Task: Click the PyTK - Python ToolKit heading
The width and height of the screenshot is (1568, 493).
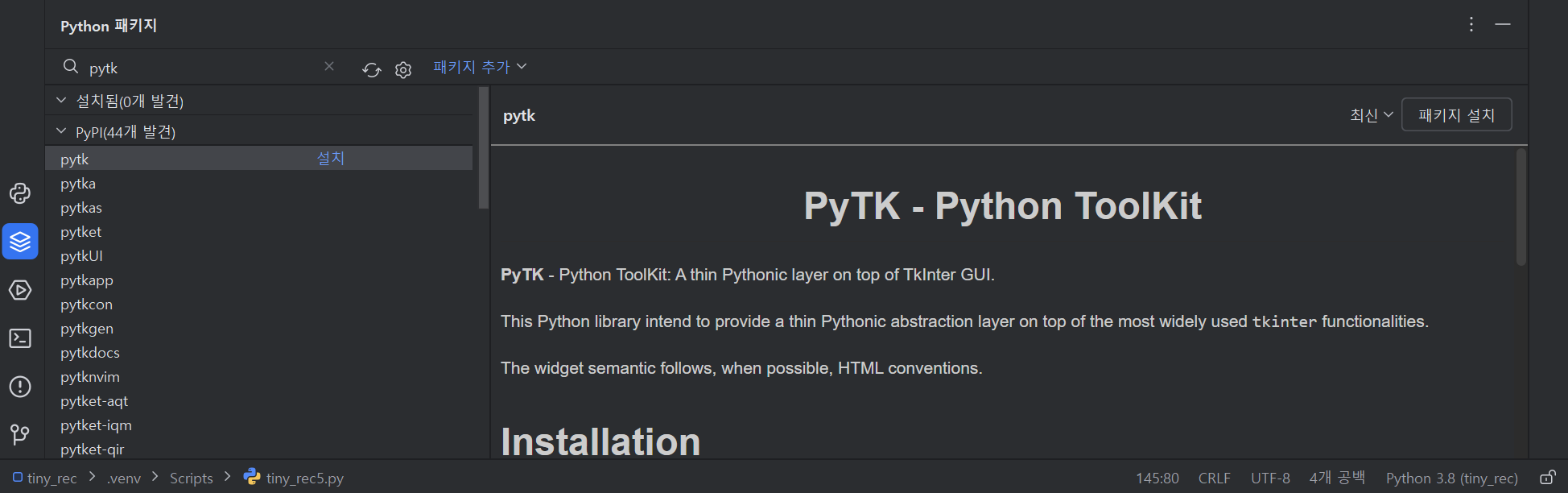Action: click(1003, 205)
